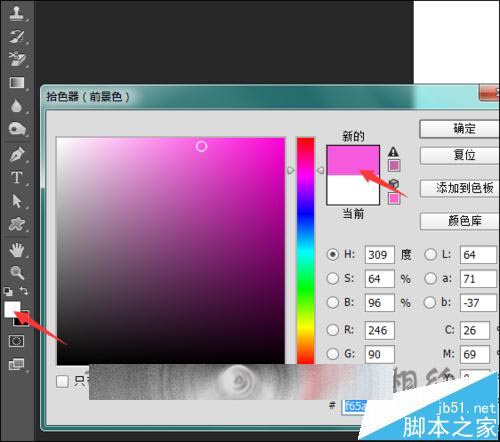Click the current white color preview
The height and width of the screenshot is (442, 500).
(353, 189)
